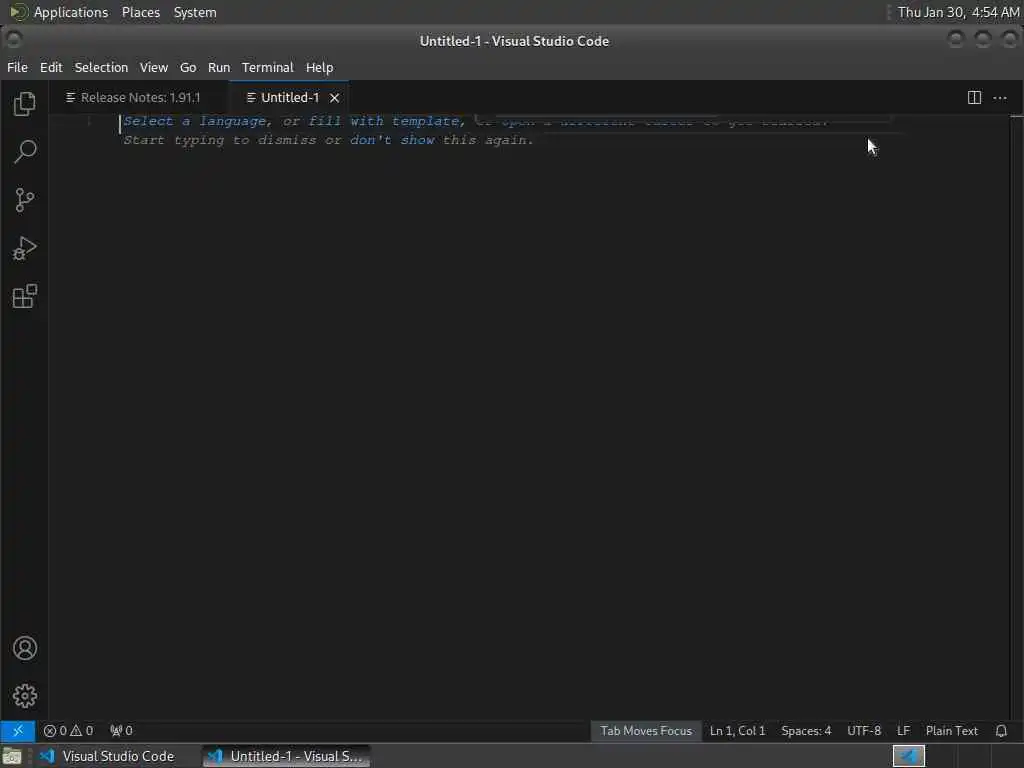Open the Source Control view

(24, 200)
